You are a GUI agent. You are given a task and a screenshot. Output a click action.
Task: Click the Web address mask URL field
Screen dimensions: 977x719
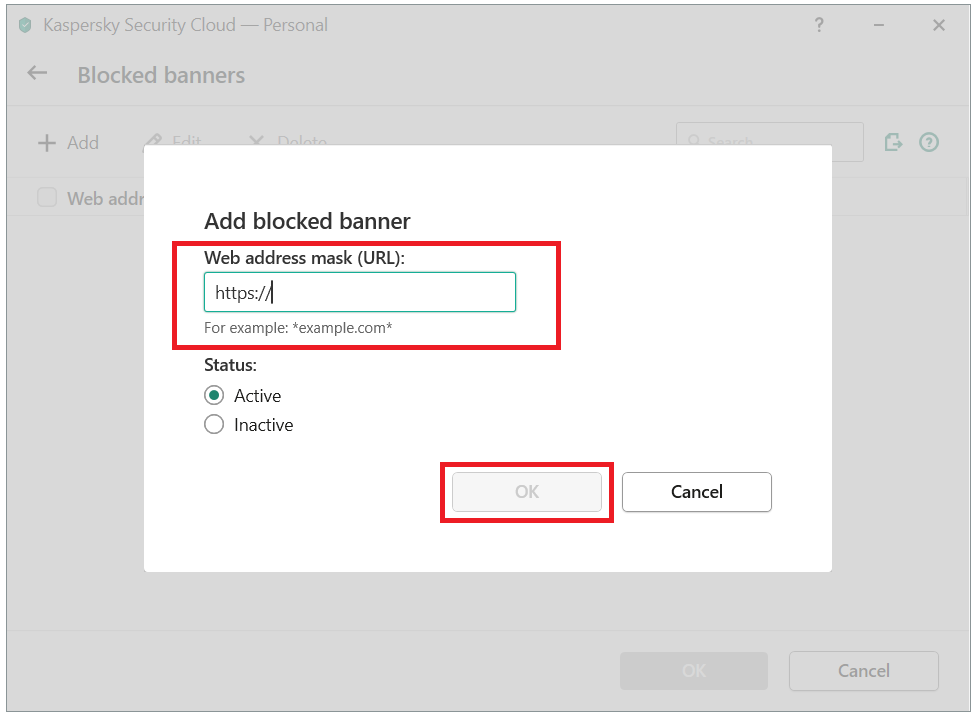coord(360,292)
